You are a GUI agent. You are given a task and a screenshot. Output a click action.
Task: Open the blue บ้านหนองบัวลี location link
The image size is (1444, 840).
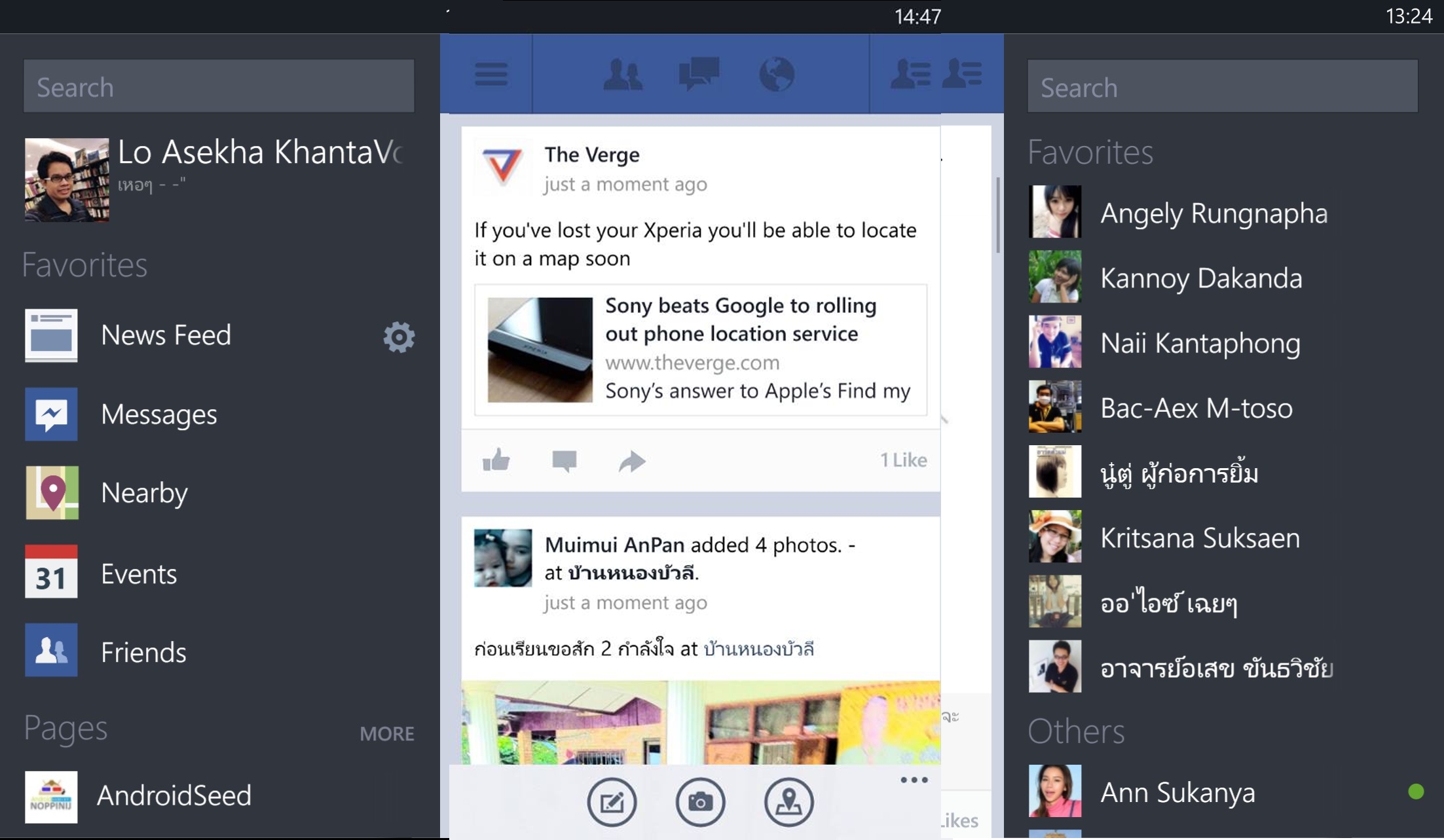pos(758,649)
